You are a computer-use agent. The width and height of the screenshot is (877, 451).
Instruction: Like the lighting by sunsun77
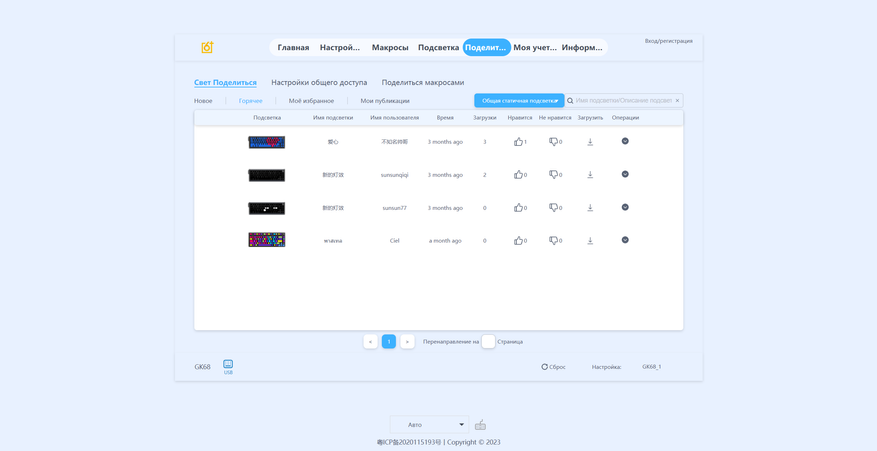point(518,208)
